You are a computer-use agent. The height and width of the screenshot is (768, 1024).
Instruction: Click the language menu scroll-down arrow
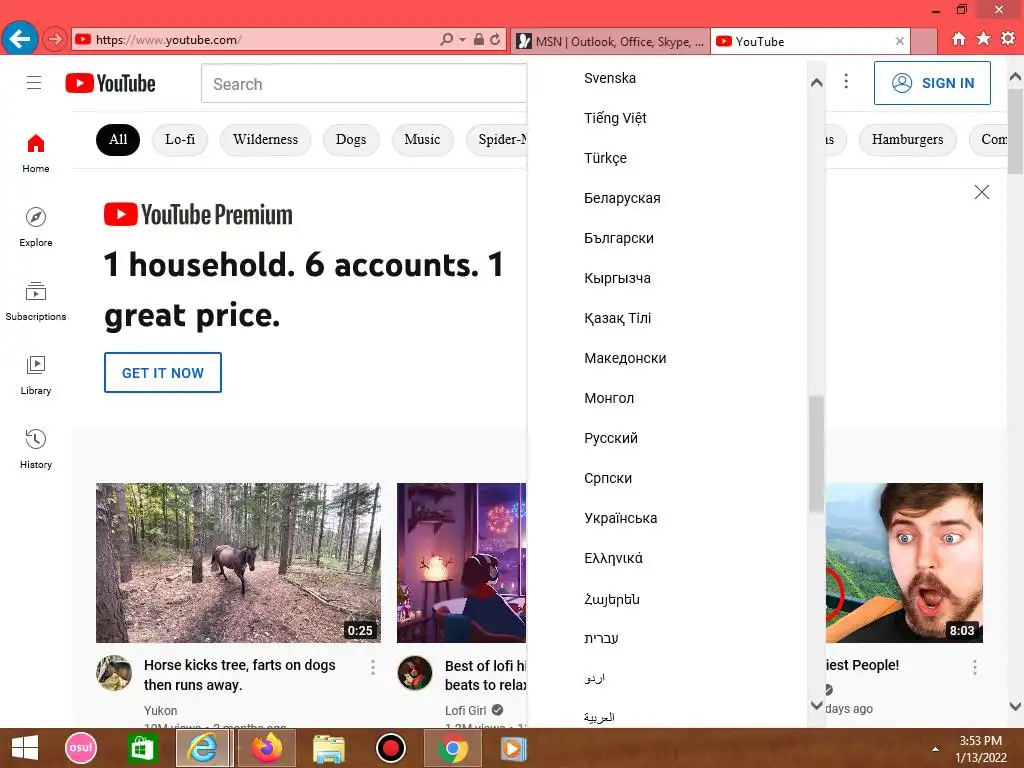pos(816,705)
